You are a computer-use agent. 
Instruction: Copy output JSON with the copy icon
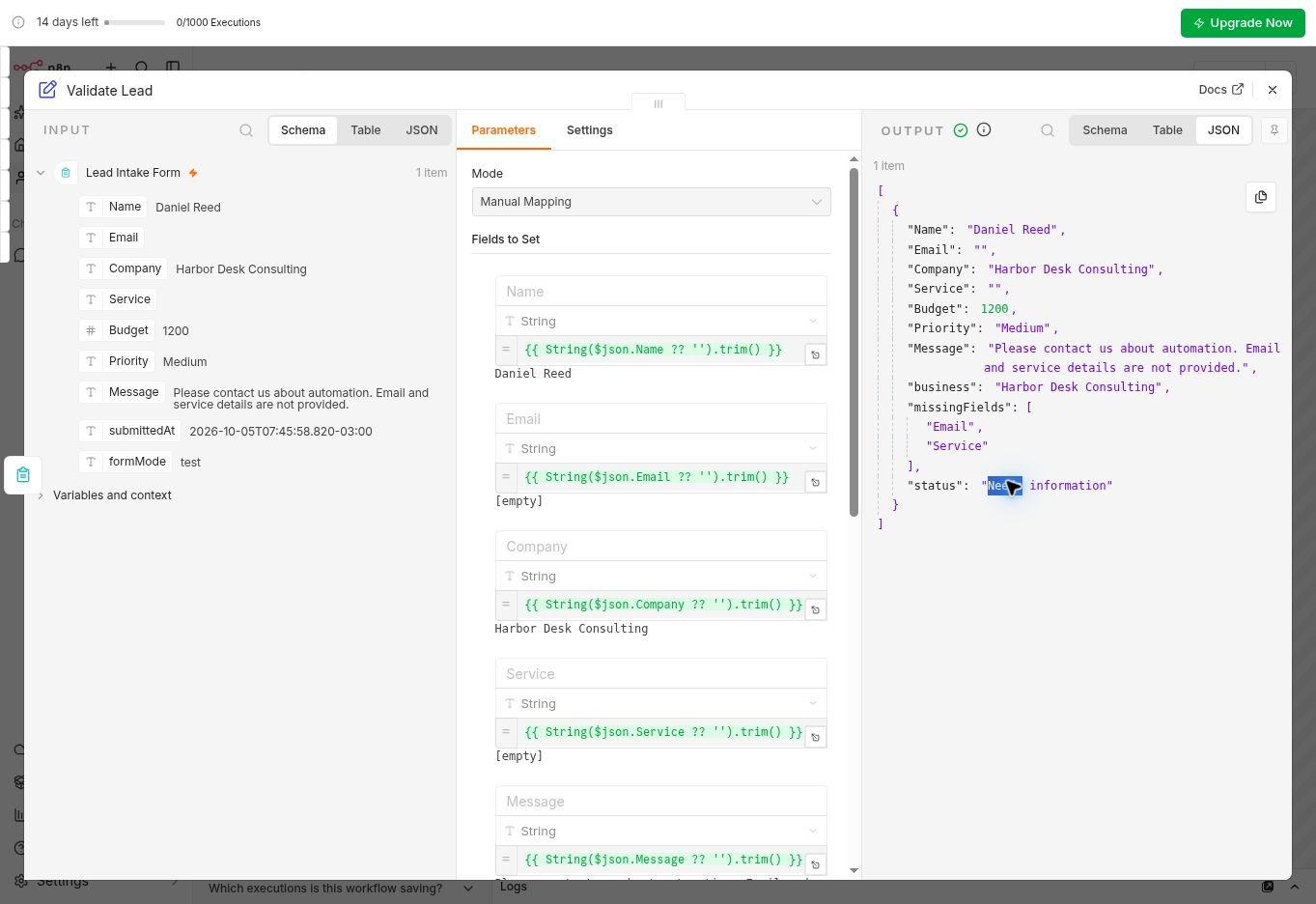click(x=1260, y=197)
